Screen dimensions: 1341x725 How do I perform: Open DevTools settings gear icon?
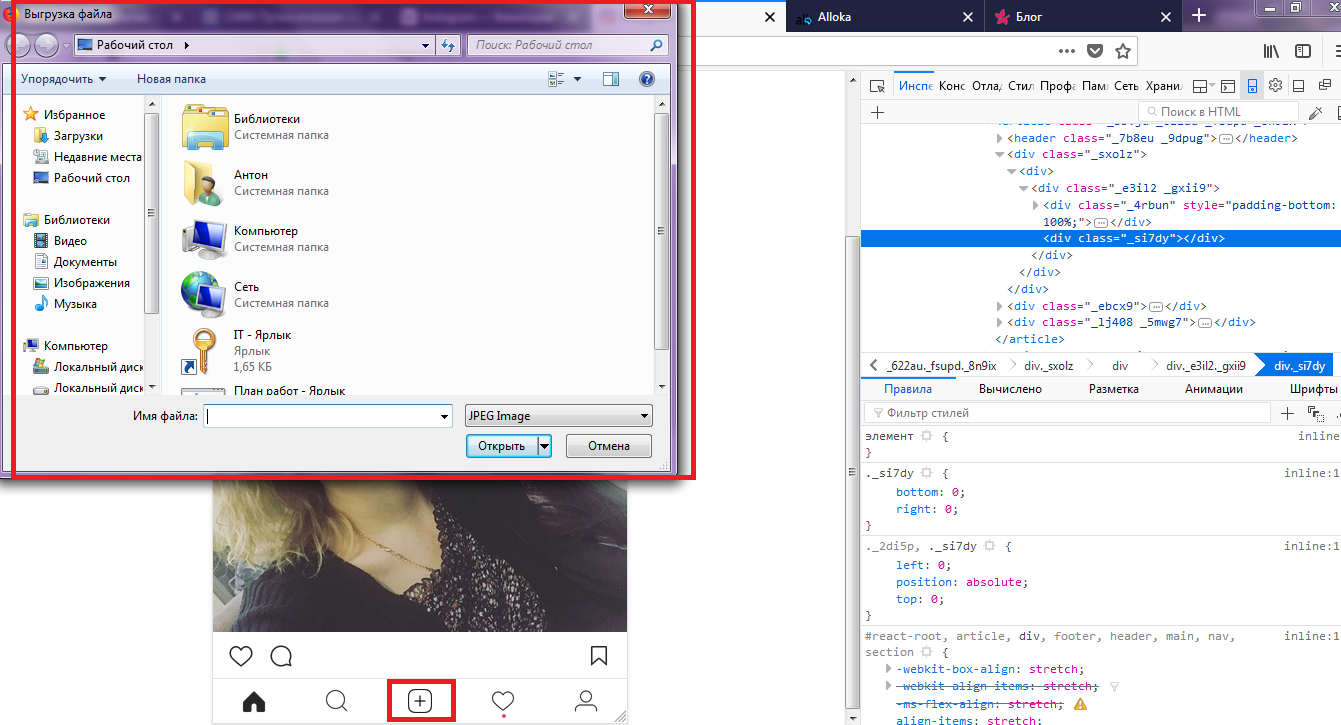(x=1275, y=86)
